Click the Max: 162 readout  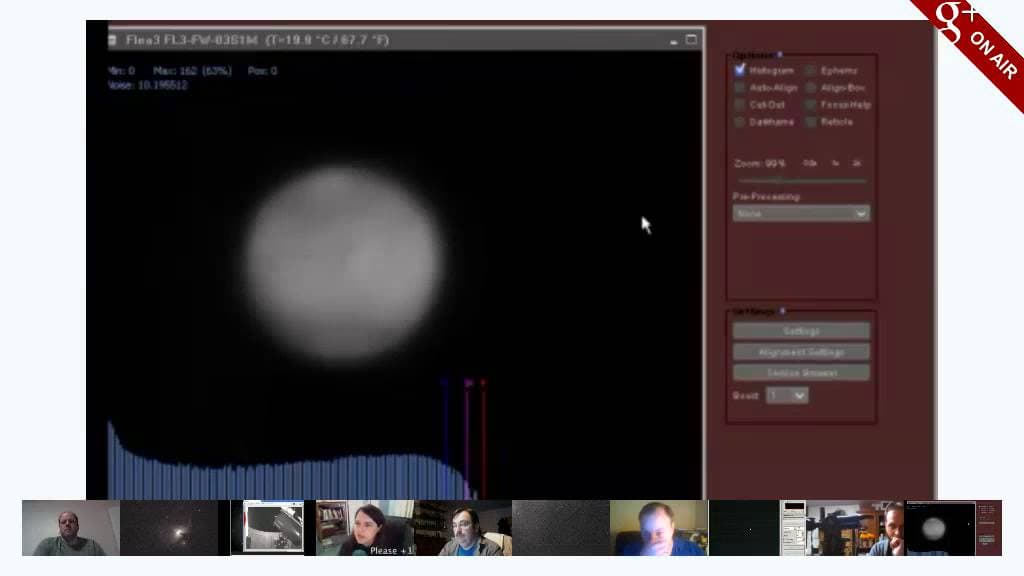(x=192, y=71)
